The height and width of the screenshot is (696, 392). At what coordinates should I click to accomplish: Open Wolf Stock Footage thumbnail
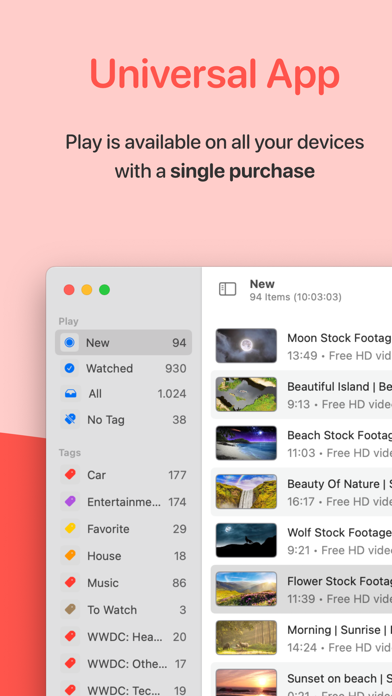246,540
